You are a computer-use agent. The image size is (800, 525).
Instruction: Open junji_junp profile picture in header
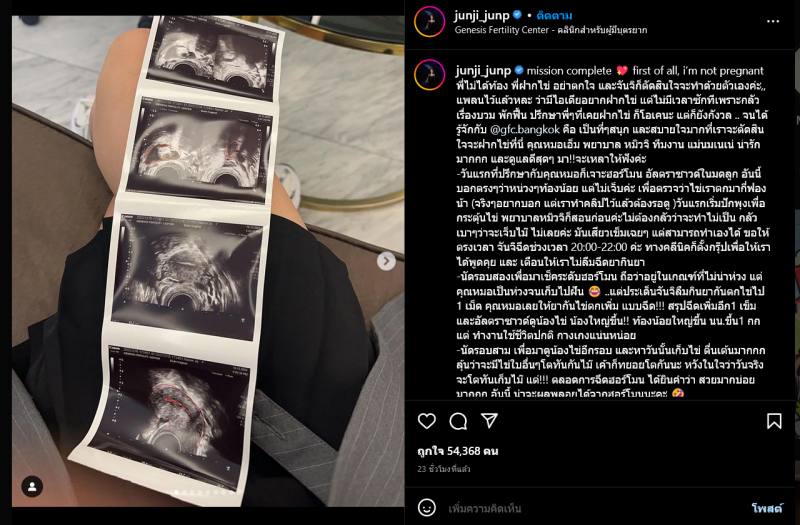click(x=429, y=22)
